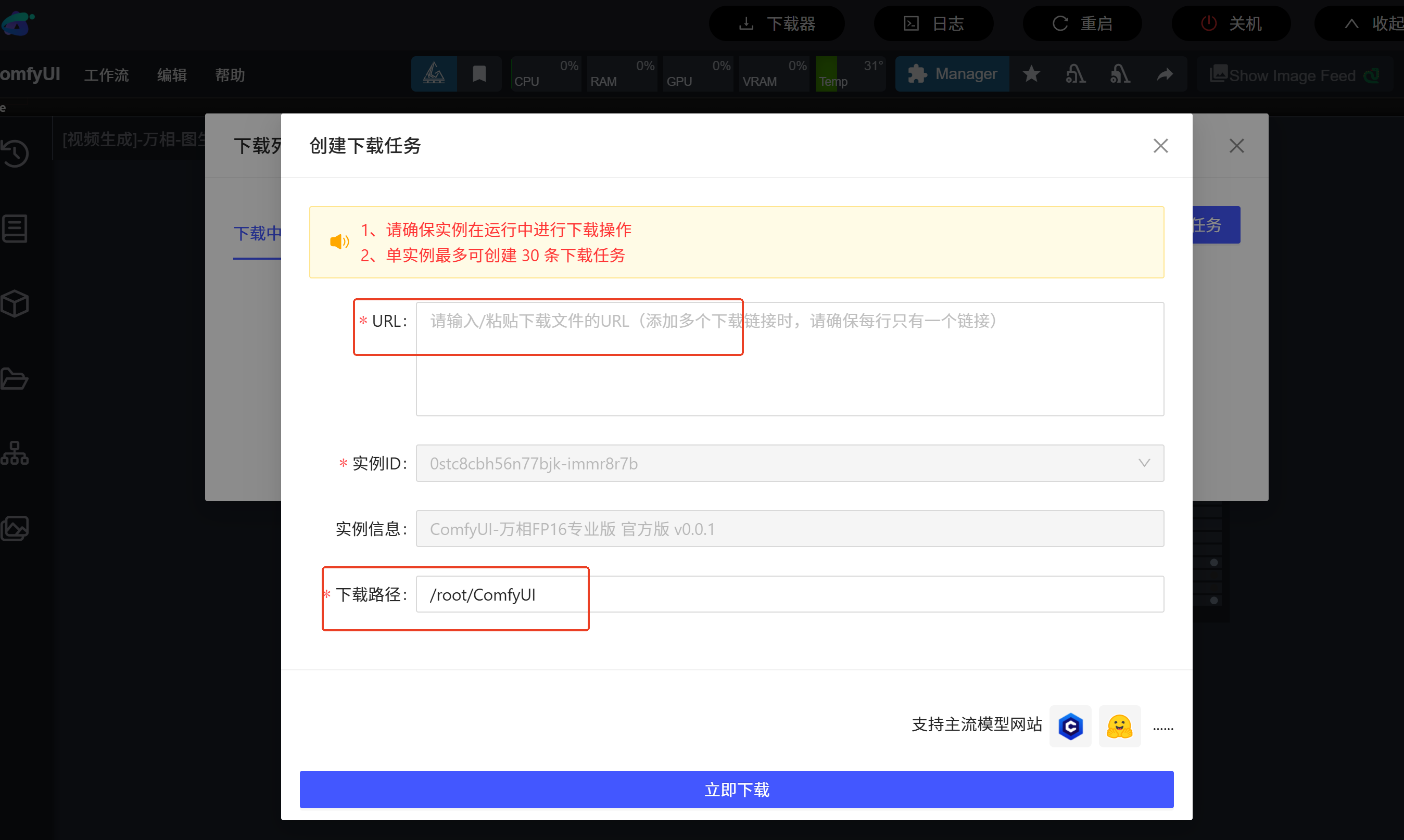
Task: Click the Hugging Face emoji icon
Action: [x=1119, y=726]
